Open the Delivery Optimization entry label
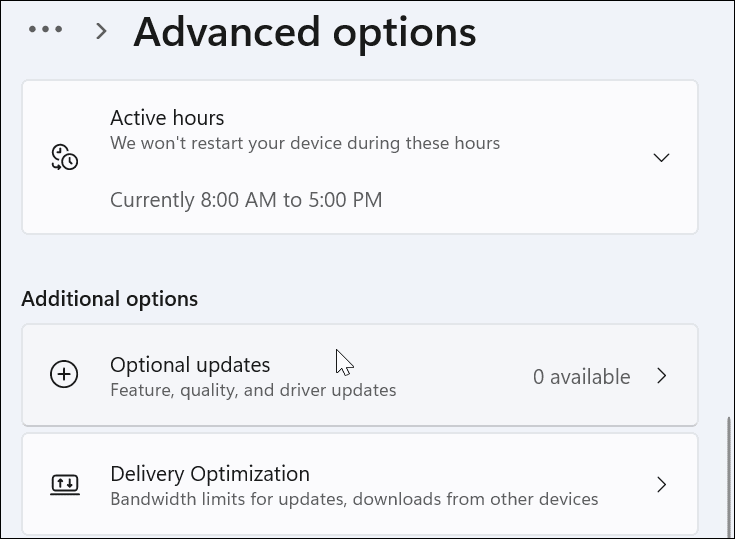Screen dimensions: 735x539 210,473
